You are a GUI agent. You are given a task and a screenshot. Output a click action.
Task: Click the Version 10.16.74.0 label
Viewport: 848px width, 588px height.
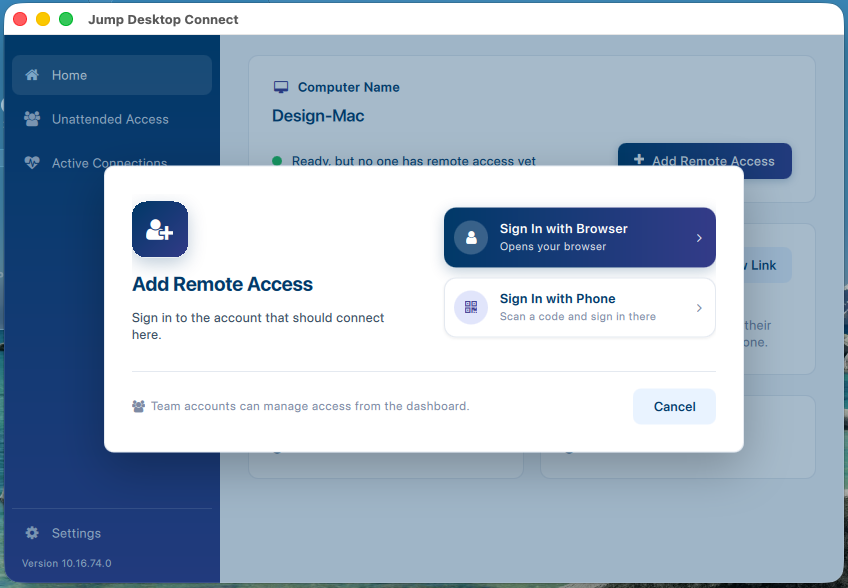(x=67, y=563)
